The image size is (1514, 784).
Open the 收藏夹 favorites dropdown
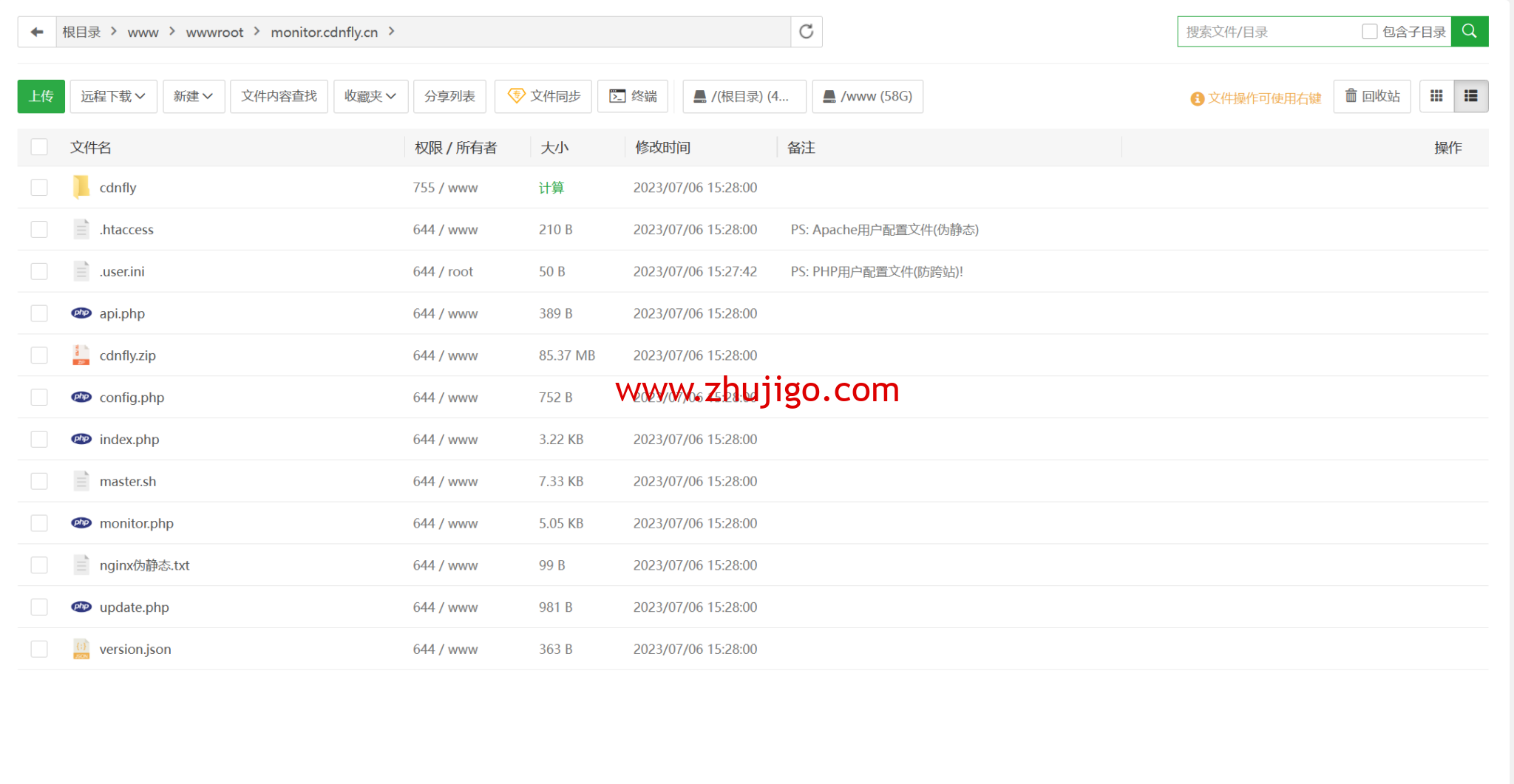coord(370,96)
